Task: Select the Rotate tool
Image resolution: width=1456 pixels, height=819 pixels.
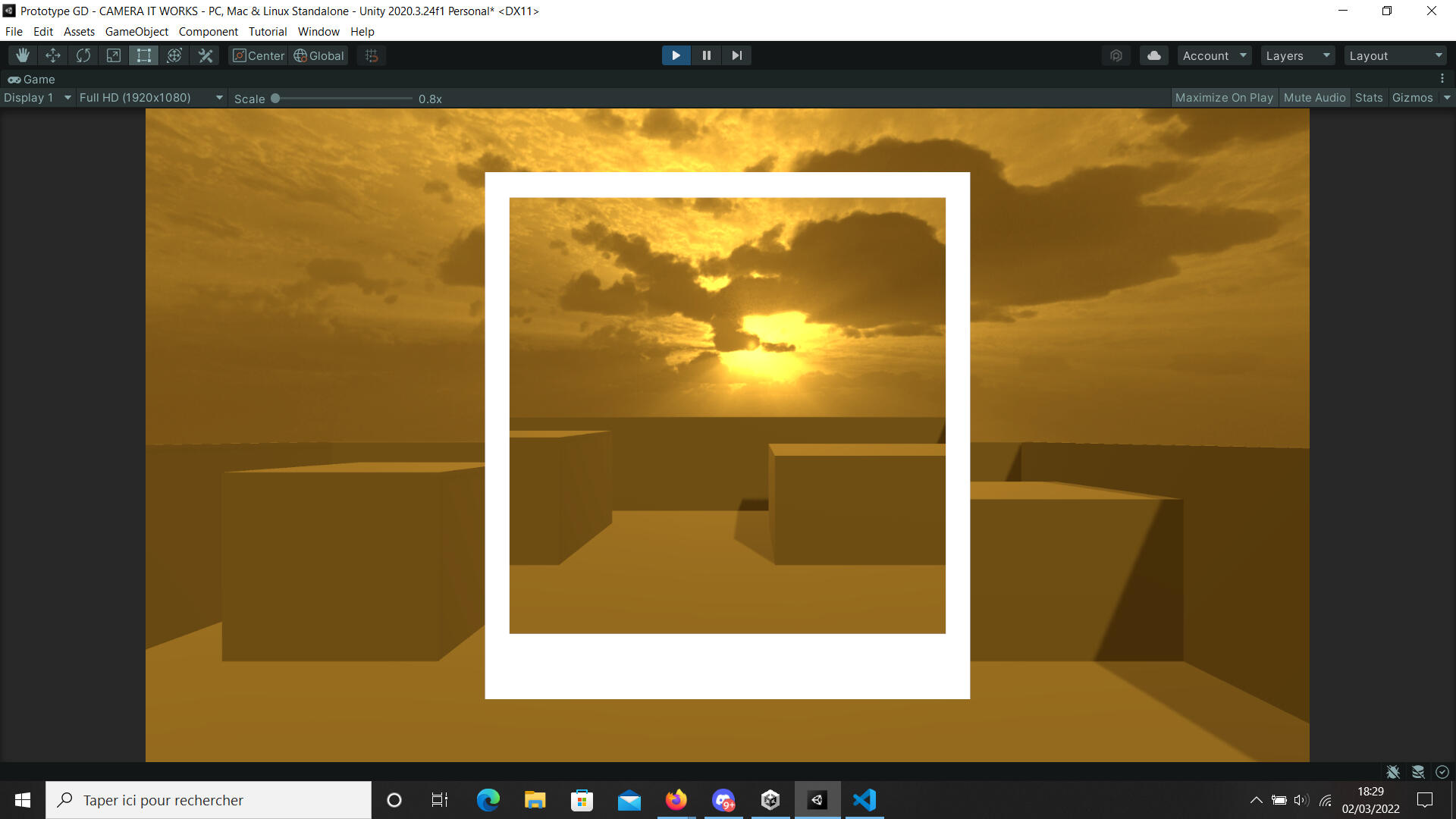Action: coord(83,55)
